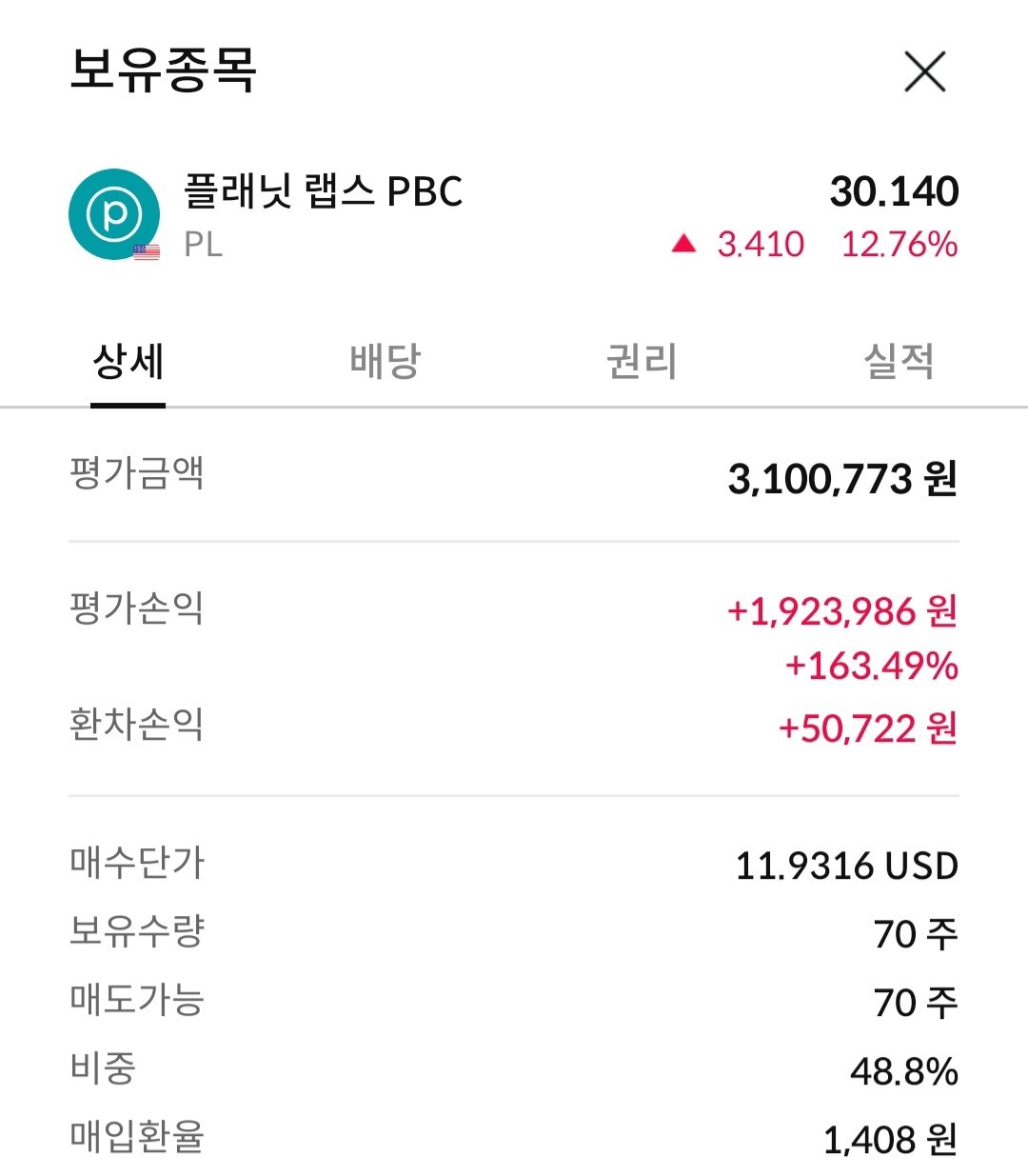Tap the 평가금액 value 3,100,773 원
Image resolution: width=1028 pixels, height=1176 pixels.
(x=841, y=479)
